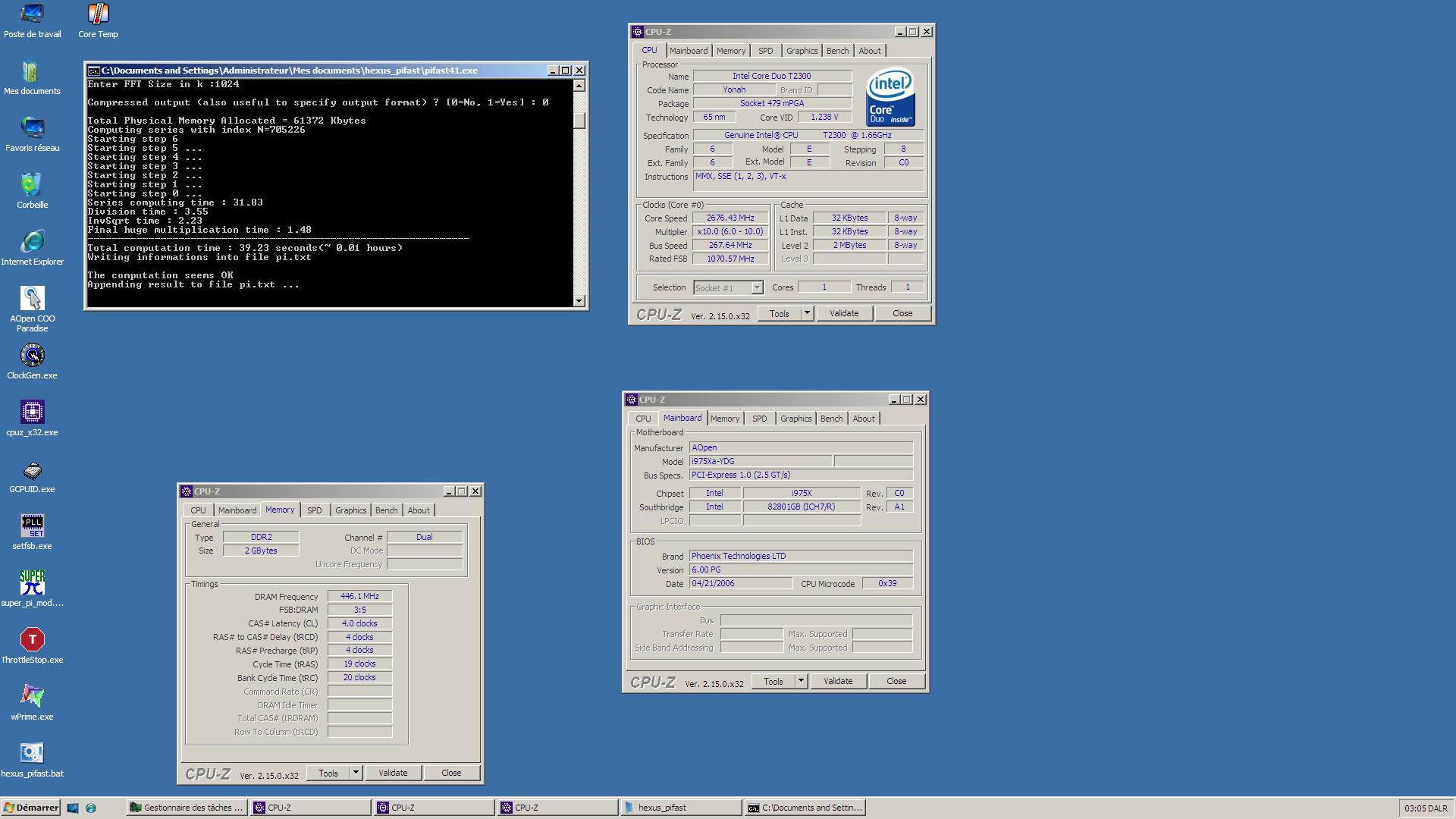This screenshot has height=819, width=1456.
Task: Click Tools button in CPU-Z CPU window
Action: tap(780, 313)
